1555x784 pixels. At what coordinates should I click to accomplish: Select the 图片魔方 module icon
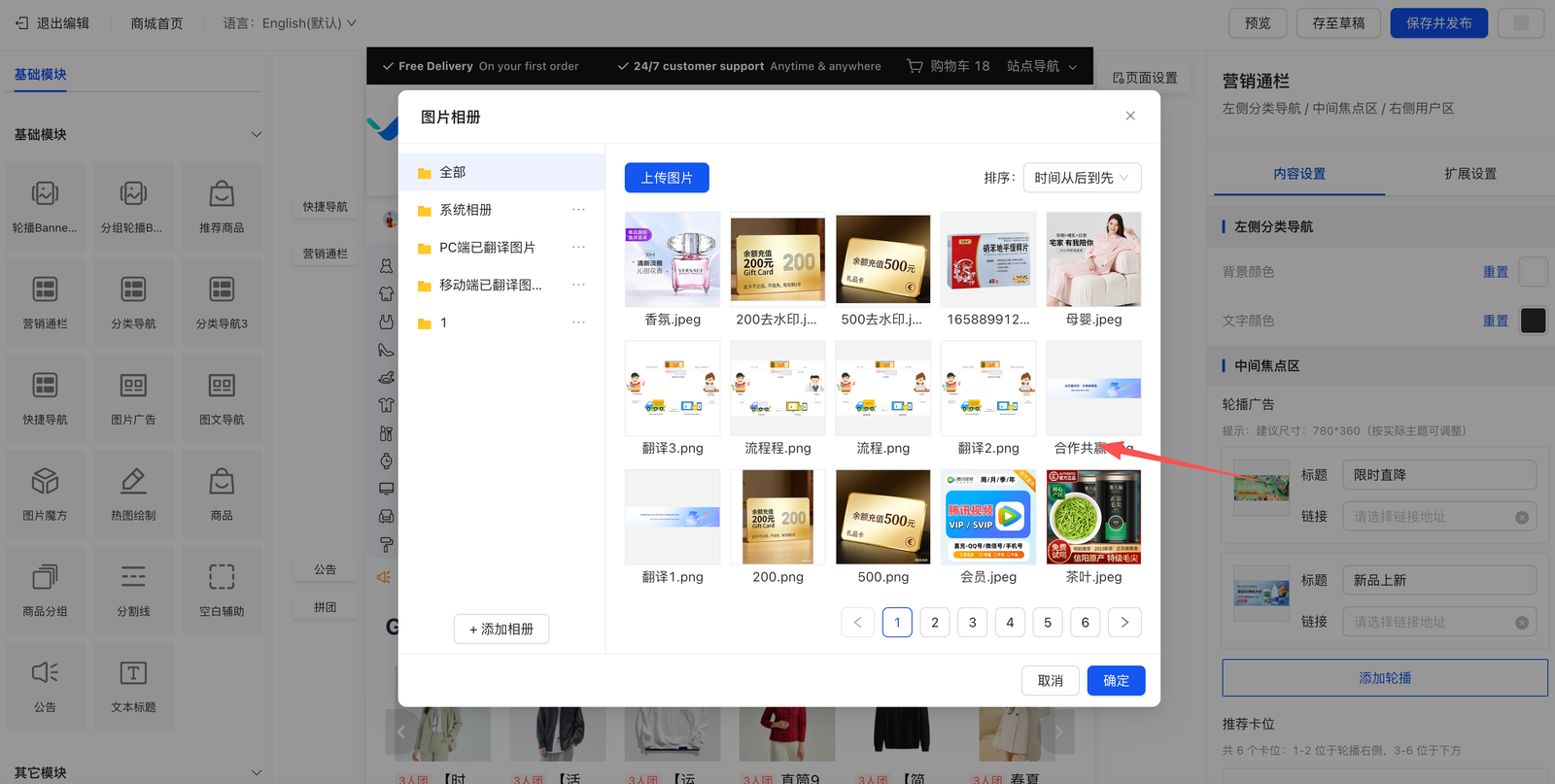tap(45, 482)
